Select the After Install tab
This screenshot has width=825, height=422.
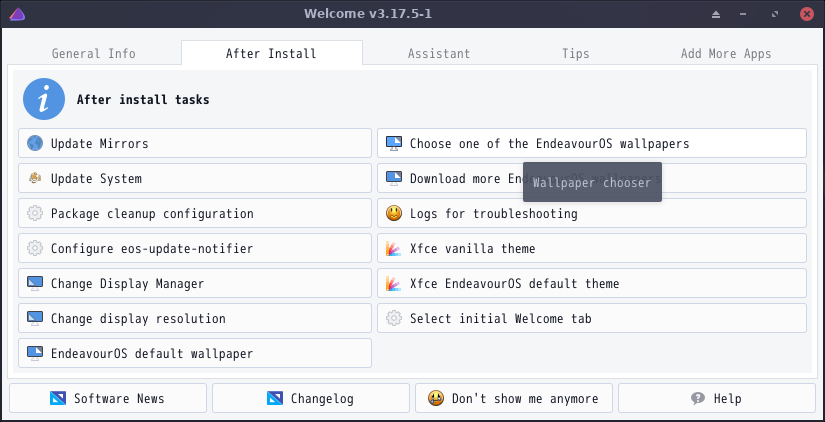pos(271,53)
